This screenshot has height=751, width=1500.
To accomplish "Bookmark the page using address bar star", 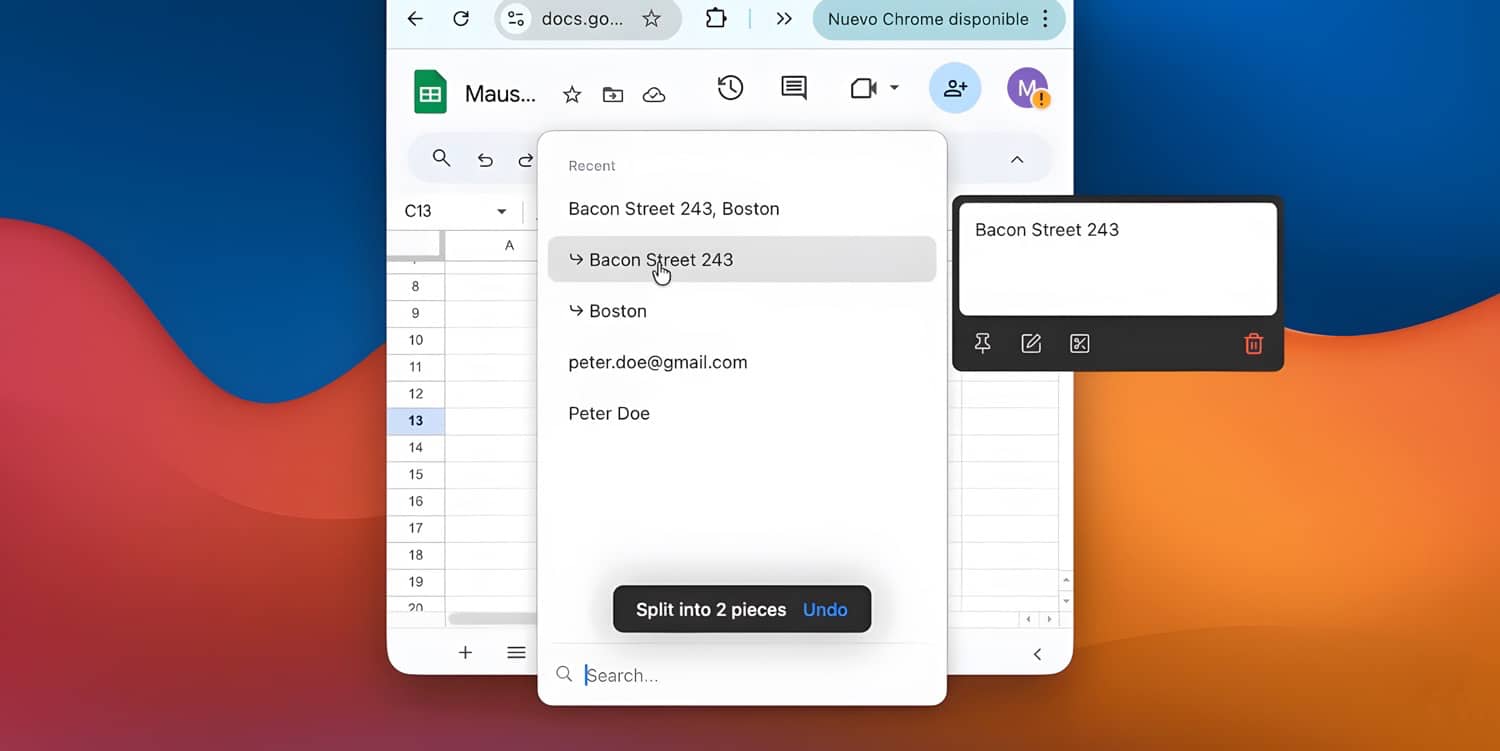I will (x=651, y=19).
